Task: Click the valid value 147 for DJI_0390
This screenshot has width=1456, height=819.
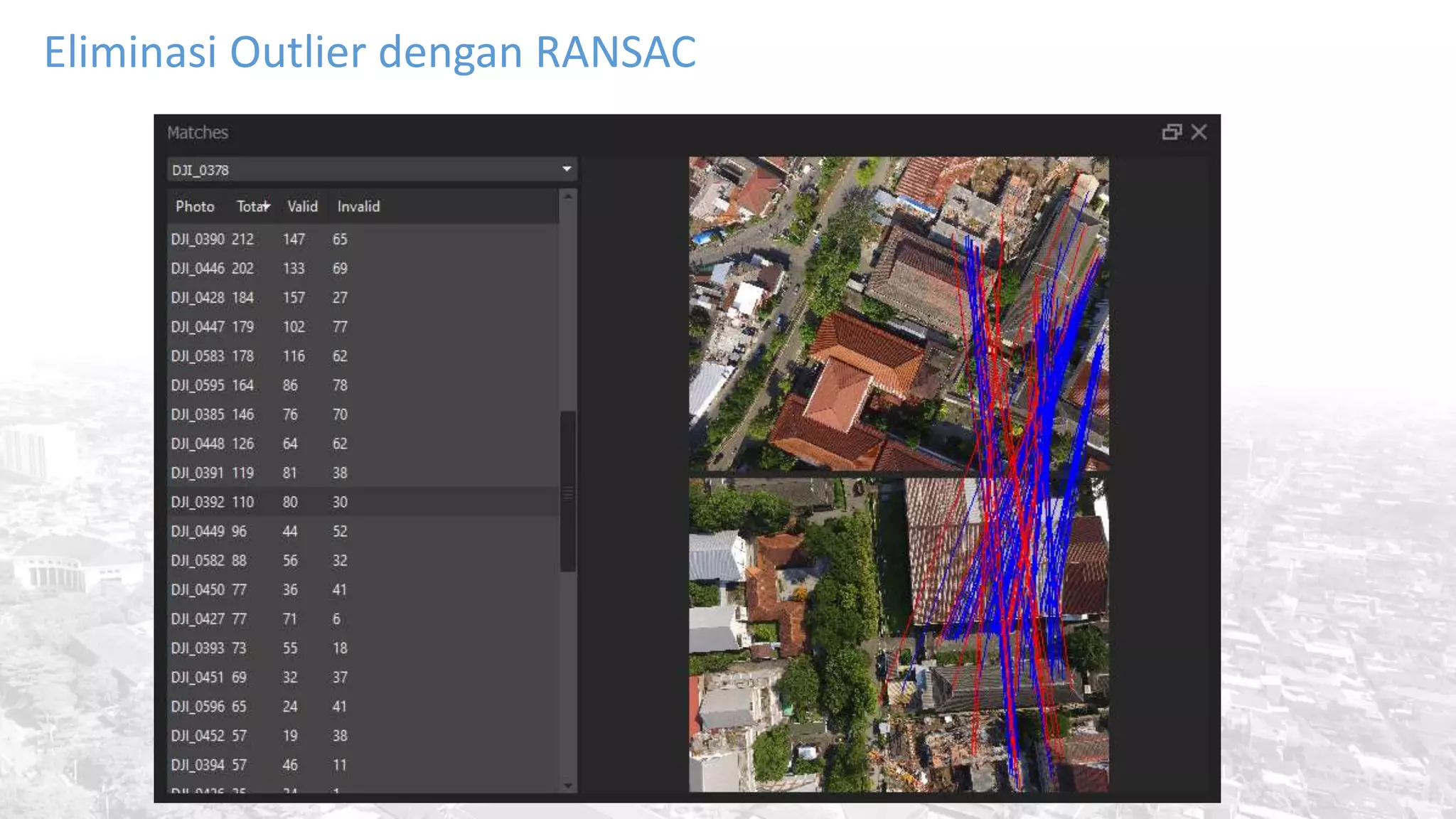Action: 294,239
